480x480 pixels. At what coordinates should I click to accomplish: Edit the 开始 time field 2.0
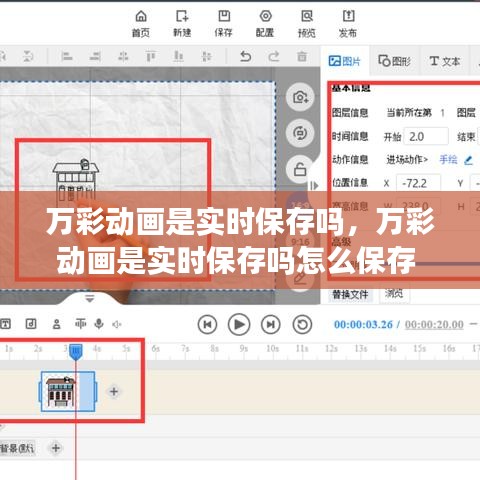click(x=426, y=136)
